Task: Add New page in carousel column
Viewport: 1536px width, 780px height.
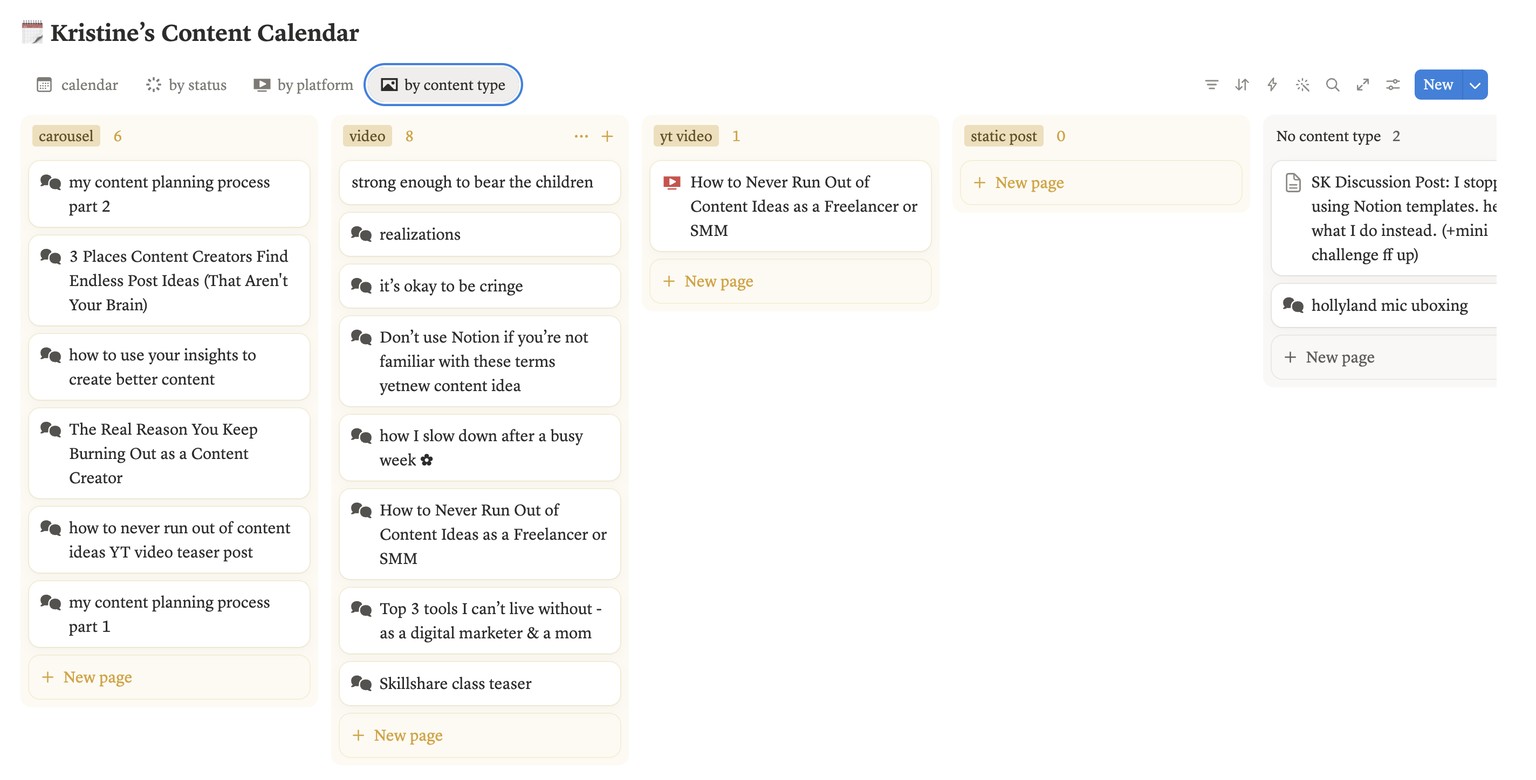Action: coord(169,678)
